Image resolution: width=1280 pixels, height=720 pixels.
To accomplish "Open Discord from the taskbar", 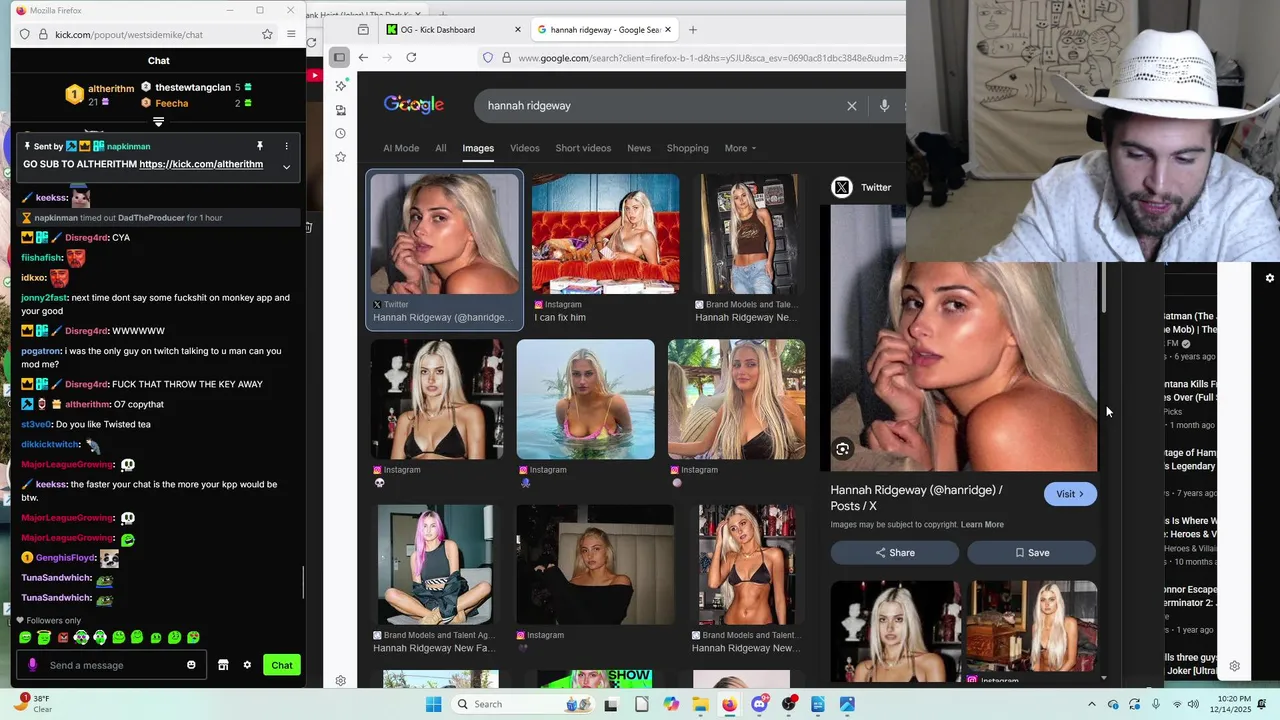I will (x=759, y=704).
